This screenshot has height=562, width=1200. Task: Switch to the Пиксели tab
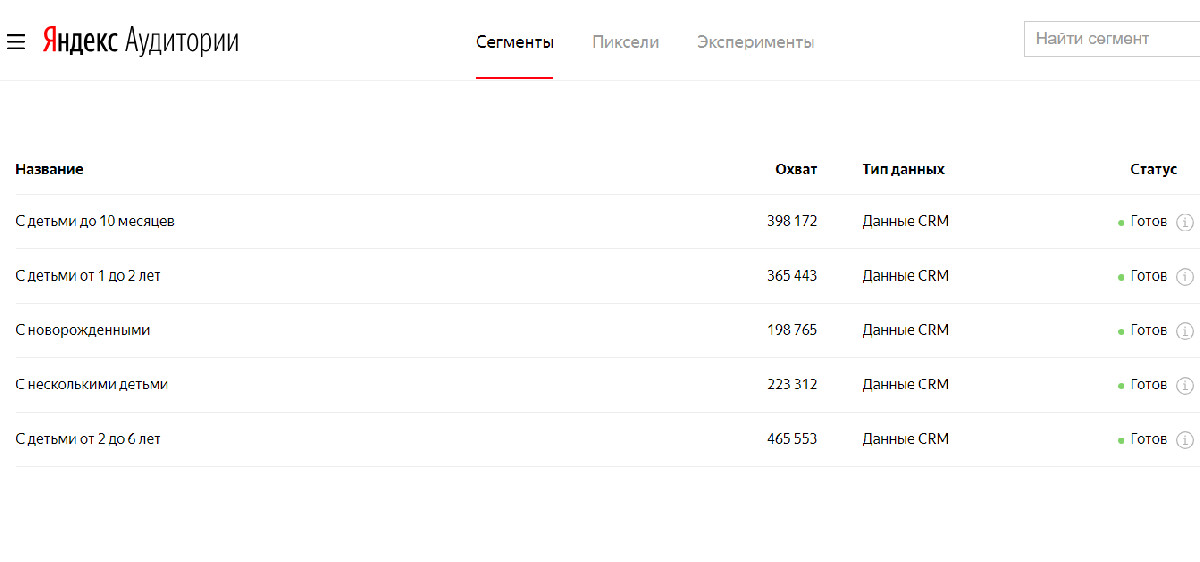point(625,42)
